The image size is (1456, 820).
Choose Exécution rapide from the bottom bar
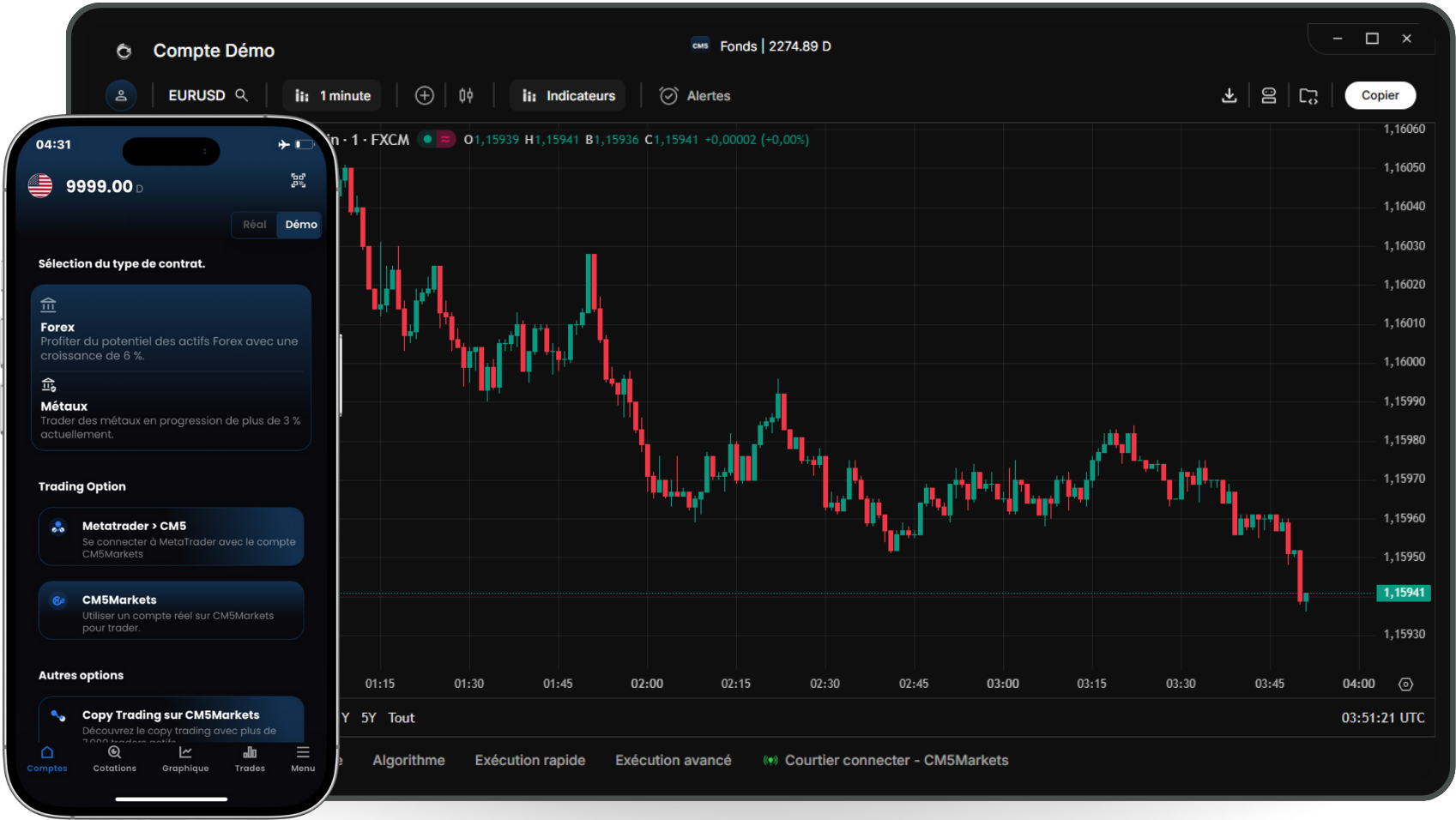click(x=529, y=760)
